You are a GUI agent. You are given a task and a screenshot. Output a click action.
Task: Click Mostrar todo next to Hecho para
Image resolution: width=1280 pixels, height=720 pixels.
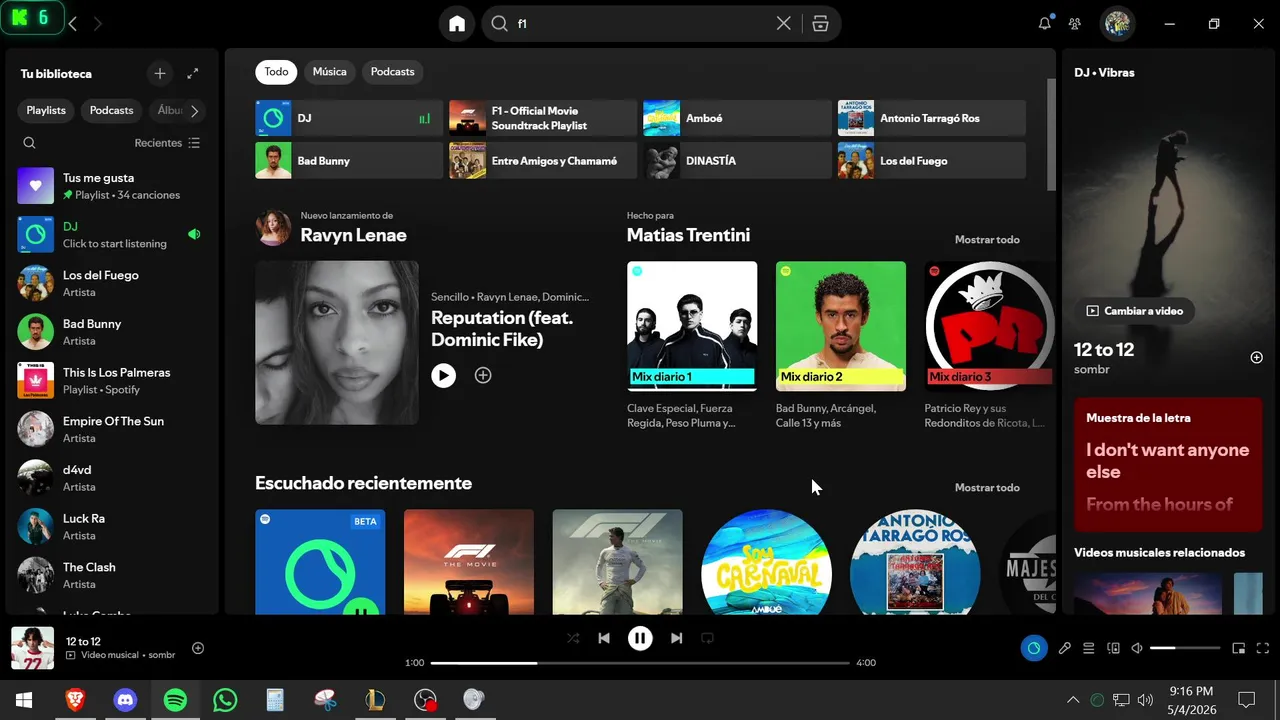click(987, 240)
